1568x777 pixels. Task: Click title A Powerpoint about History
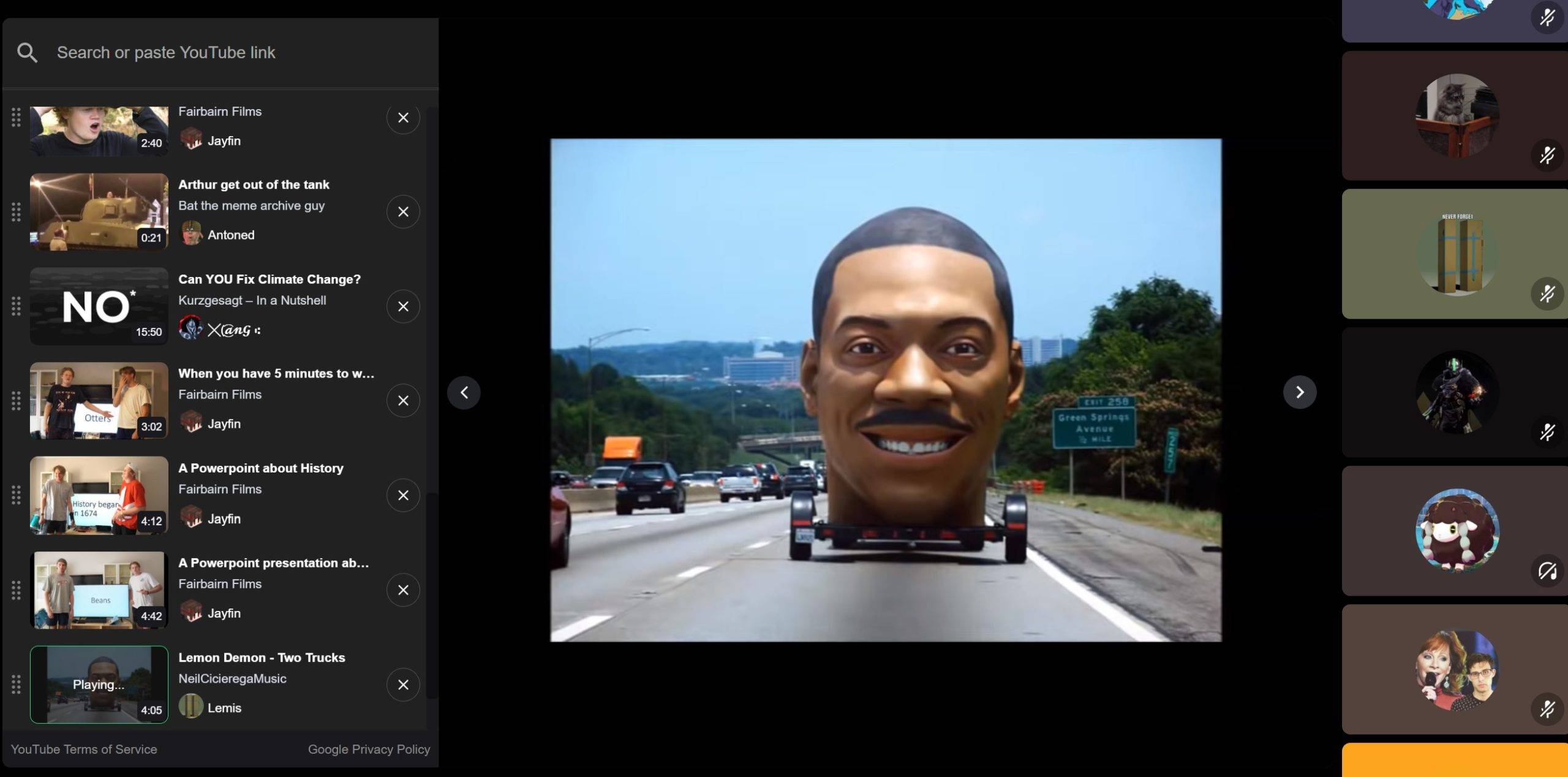[261, 468]
